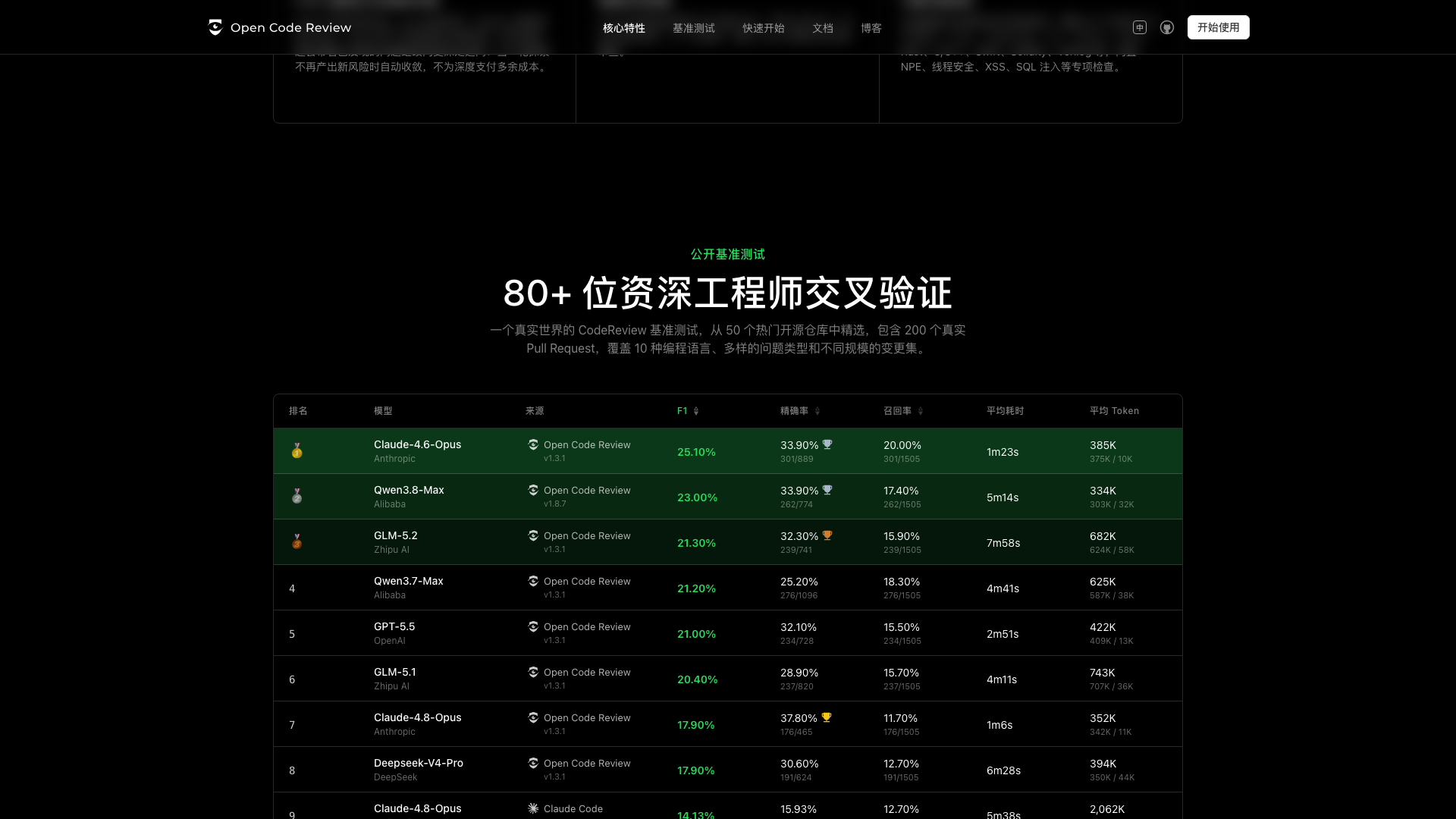This screenshot has height=819, width=1456.
Task: Open 博客 nav item
Action: click(x=871, y=28)
